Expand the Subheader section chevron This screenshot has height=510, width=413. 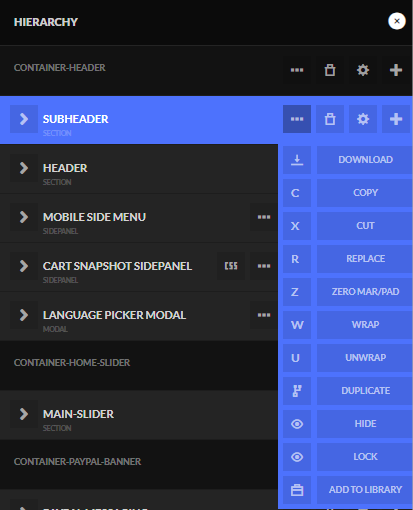pyautogui.click(x=24, y=119)
